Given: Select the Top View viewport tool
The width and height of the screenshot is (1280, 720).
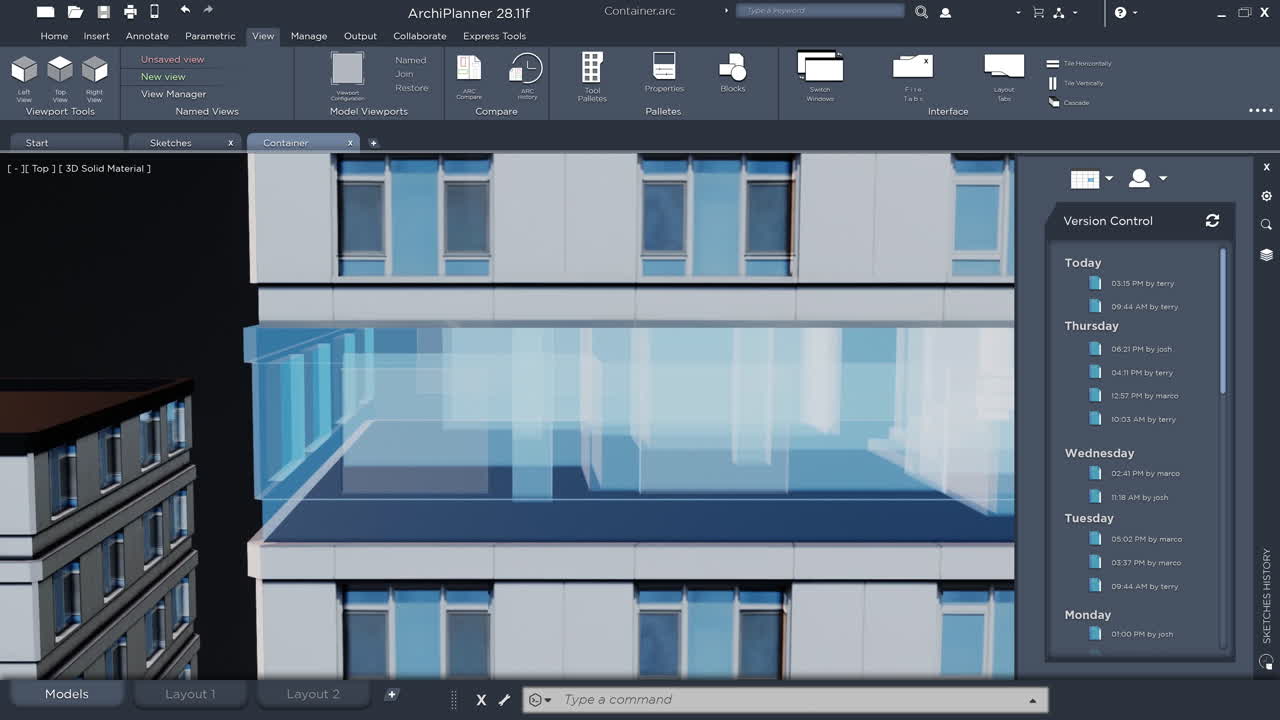Looking at the screenshot, I should pos(59,75).
